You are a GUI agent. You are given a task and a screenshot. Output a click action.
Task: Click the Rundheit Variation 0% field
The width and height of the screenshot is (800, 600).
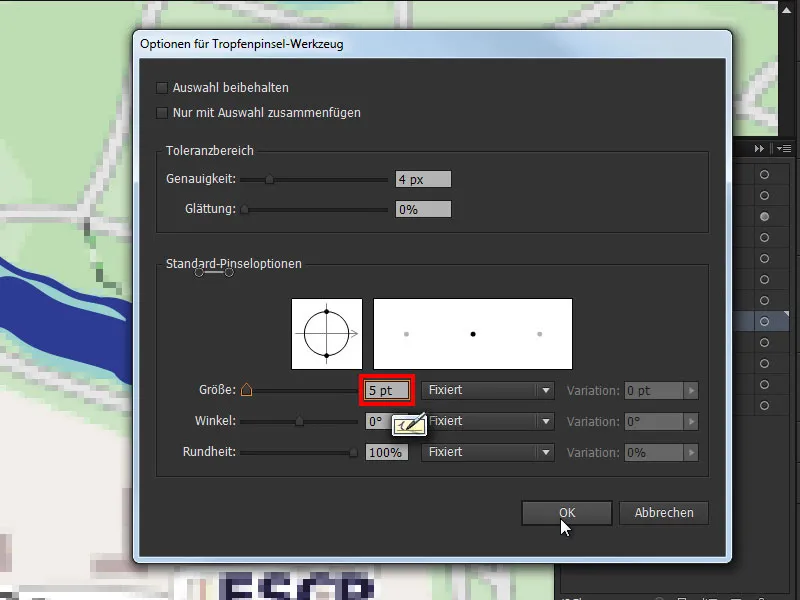[654, 453]
